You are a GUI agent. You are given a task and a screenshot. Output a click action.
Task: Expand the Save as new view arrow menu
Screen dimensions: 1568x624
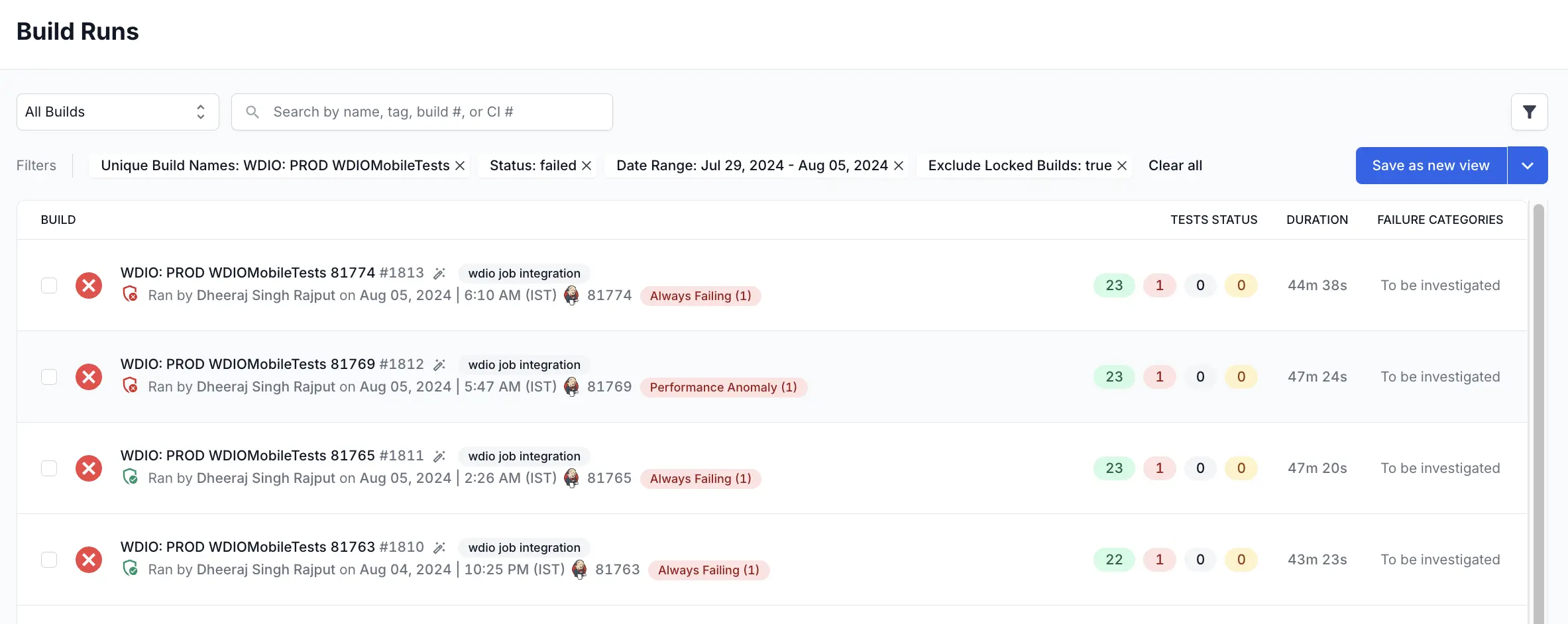pyautogui.click(x=1528, y=166)
